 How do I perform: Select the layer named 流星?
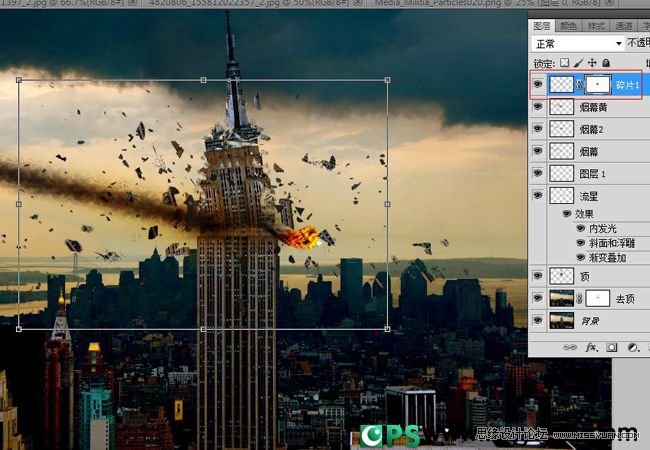[x=589, y=196]
